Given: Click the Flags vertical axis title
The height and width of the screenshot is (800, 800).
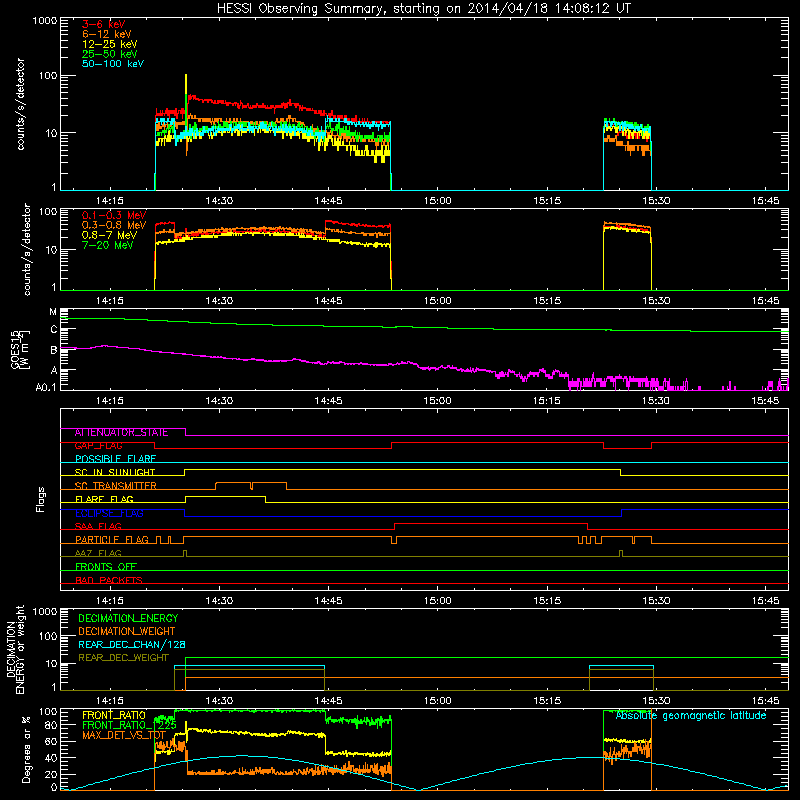Looking at the screenshot, I should [40, 499].
